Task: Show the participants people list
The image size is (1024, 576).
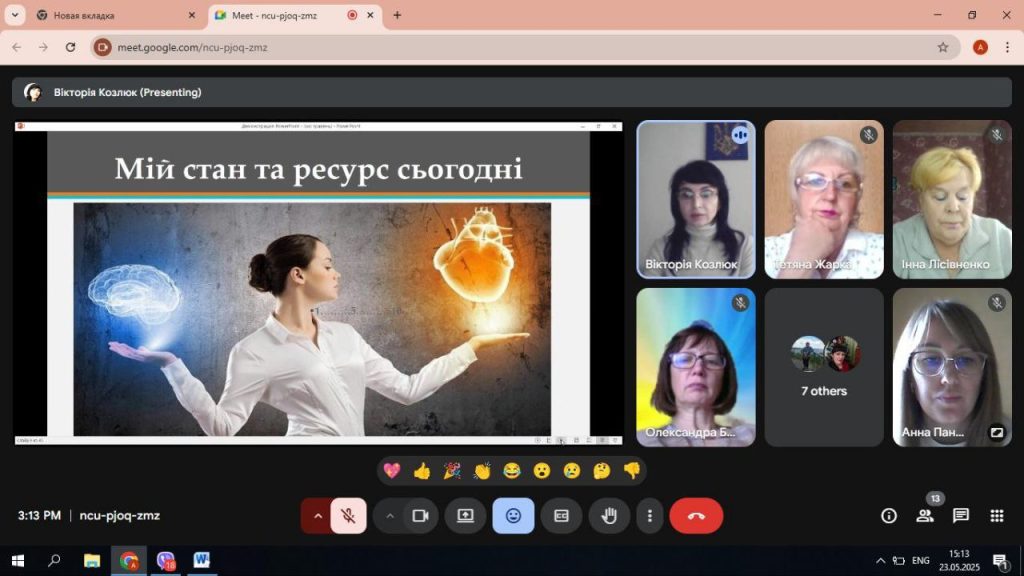Action: point(925,516)
